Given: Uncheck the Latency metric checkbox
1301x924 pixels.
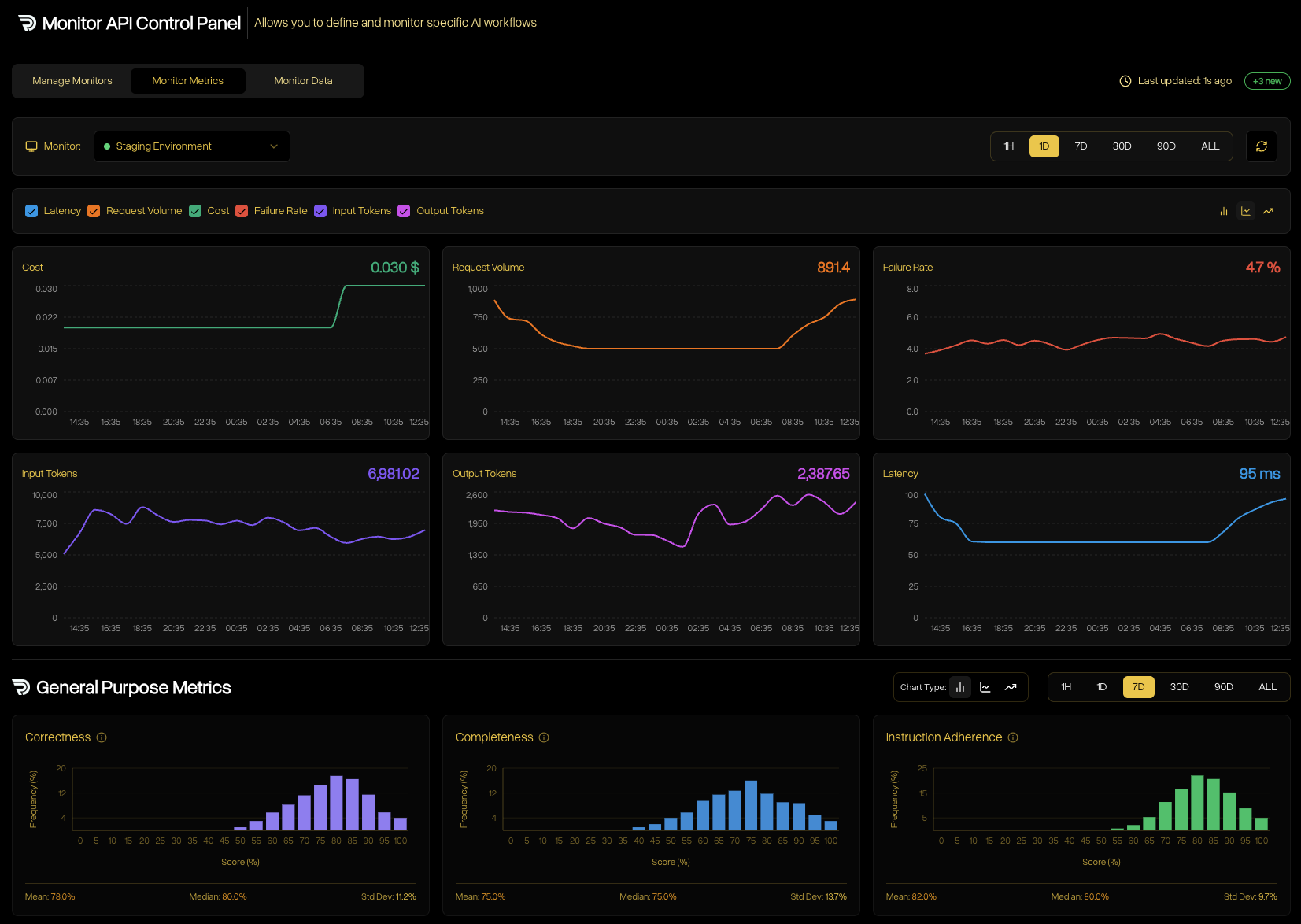Looking at the screenshot, I should [x=31, y=211].
